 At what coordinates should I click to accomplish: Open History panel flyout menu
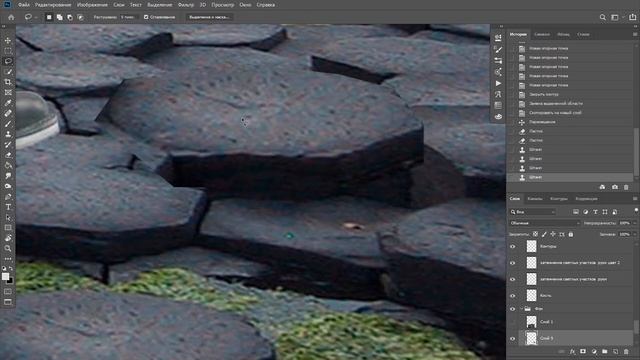coord(635,34)
